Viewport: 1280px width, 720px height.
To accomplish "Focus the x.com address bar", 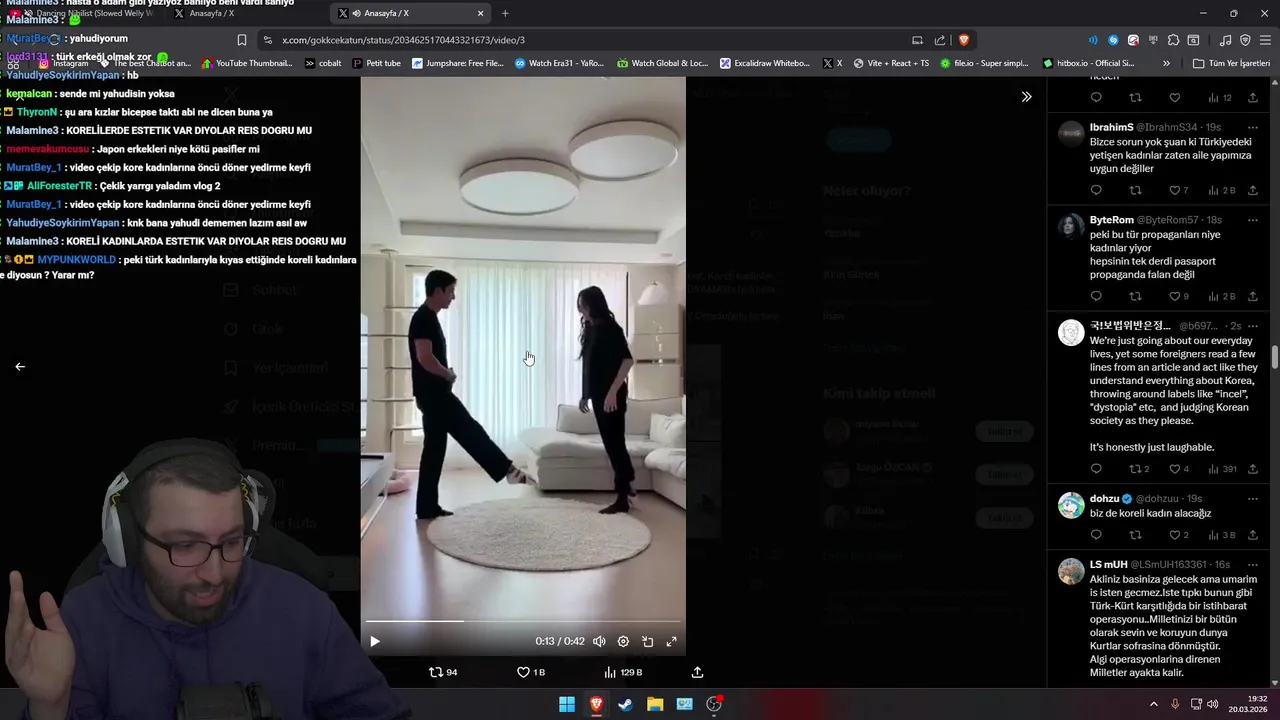I will pyautogui.click(x=590, y=40).
